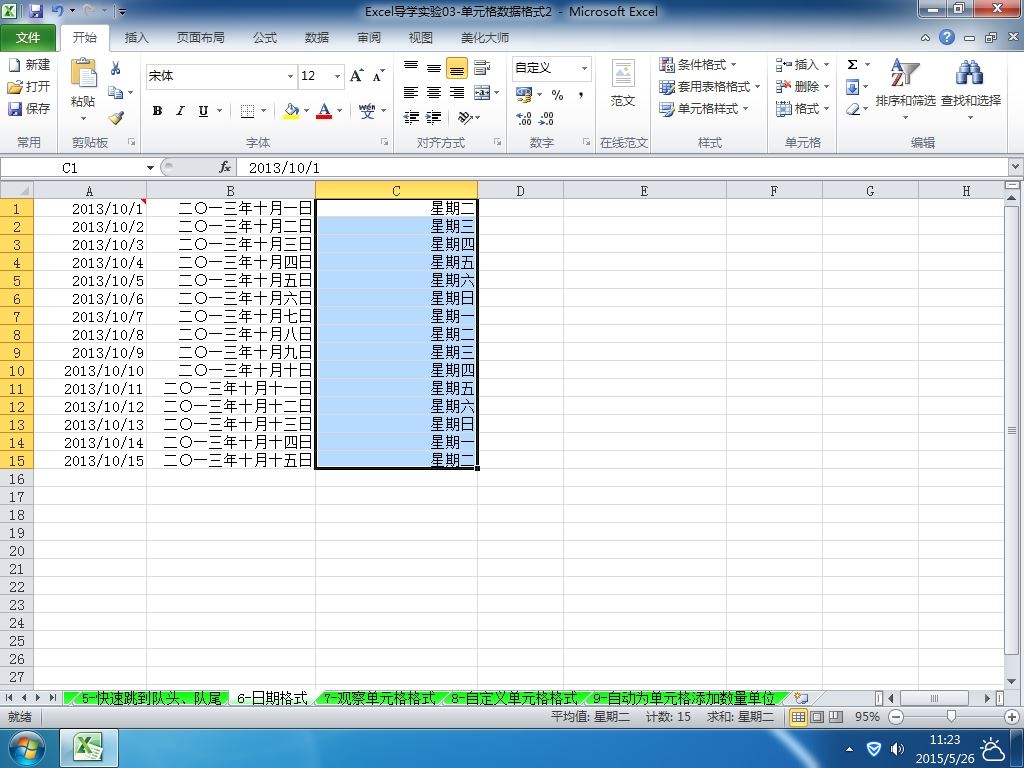Click the 打开 open file button

29,86
